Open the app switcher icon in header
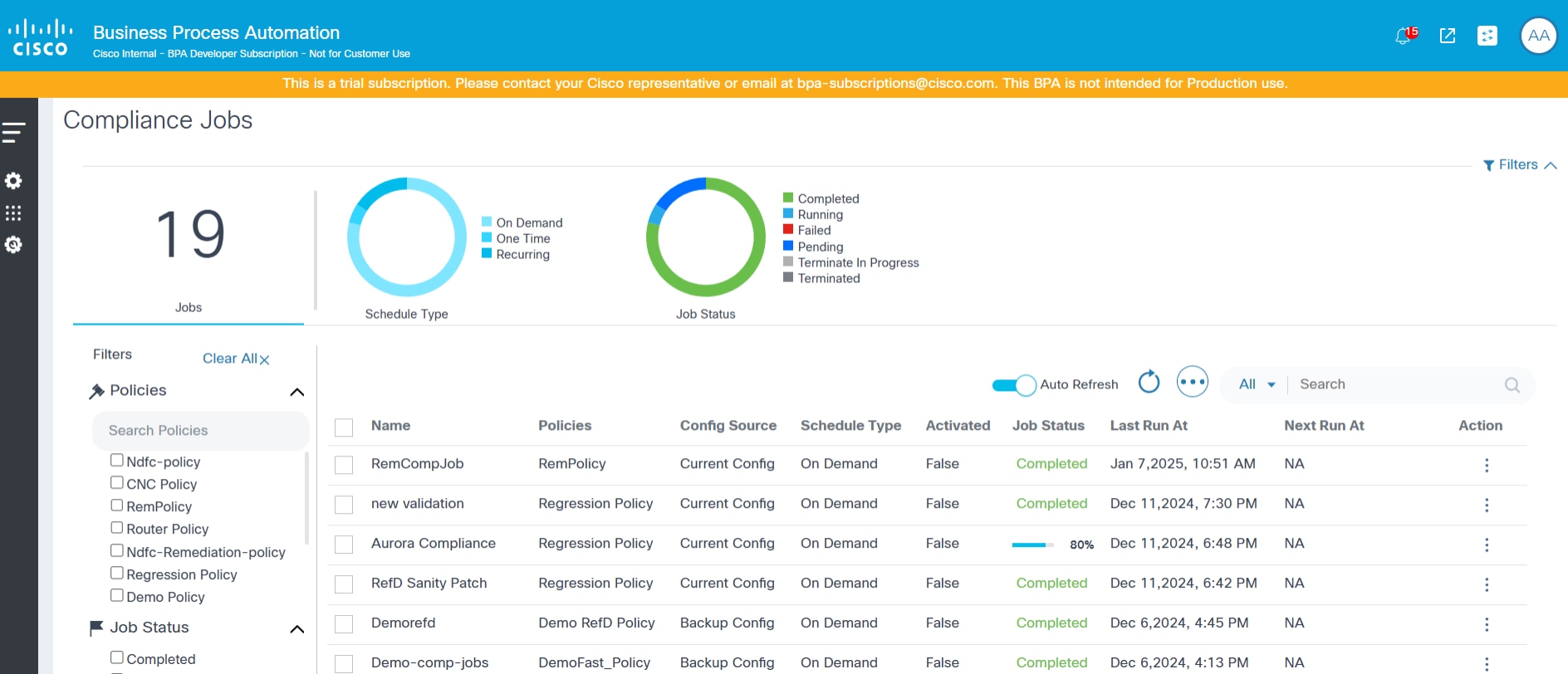 point(1487,36)
